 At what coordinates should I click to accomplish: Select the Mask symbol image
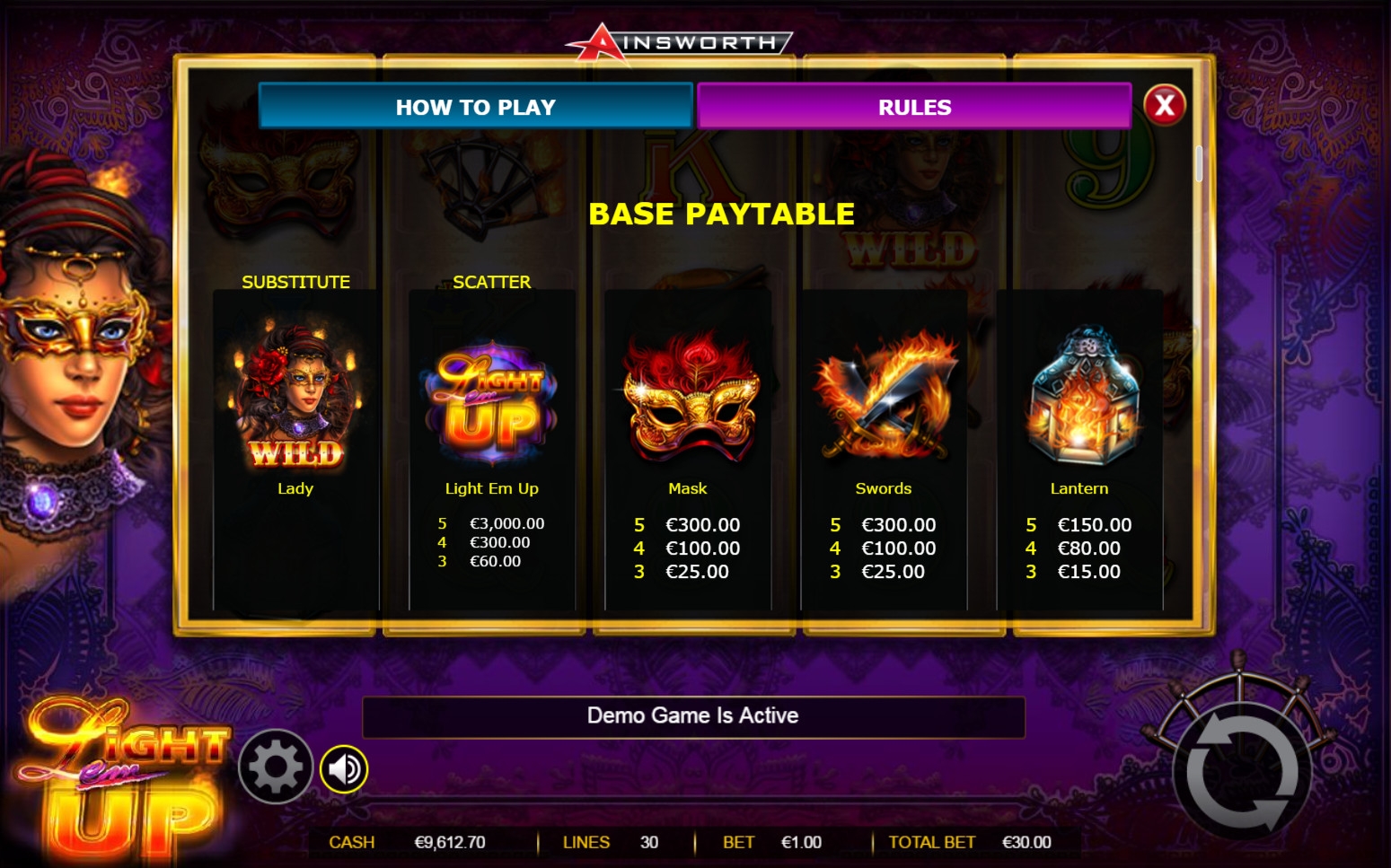coord(689,397)
